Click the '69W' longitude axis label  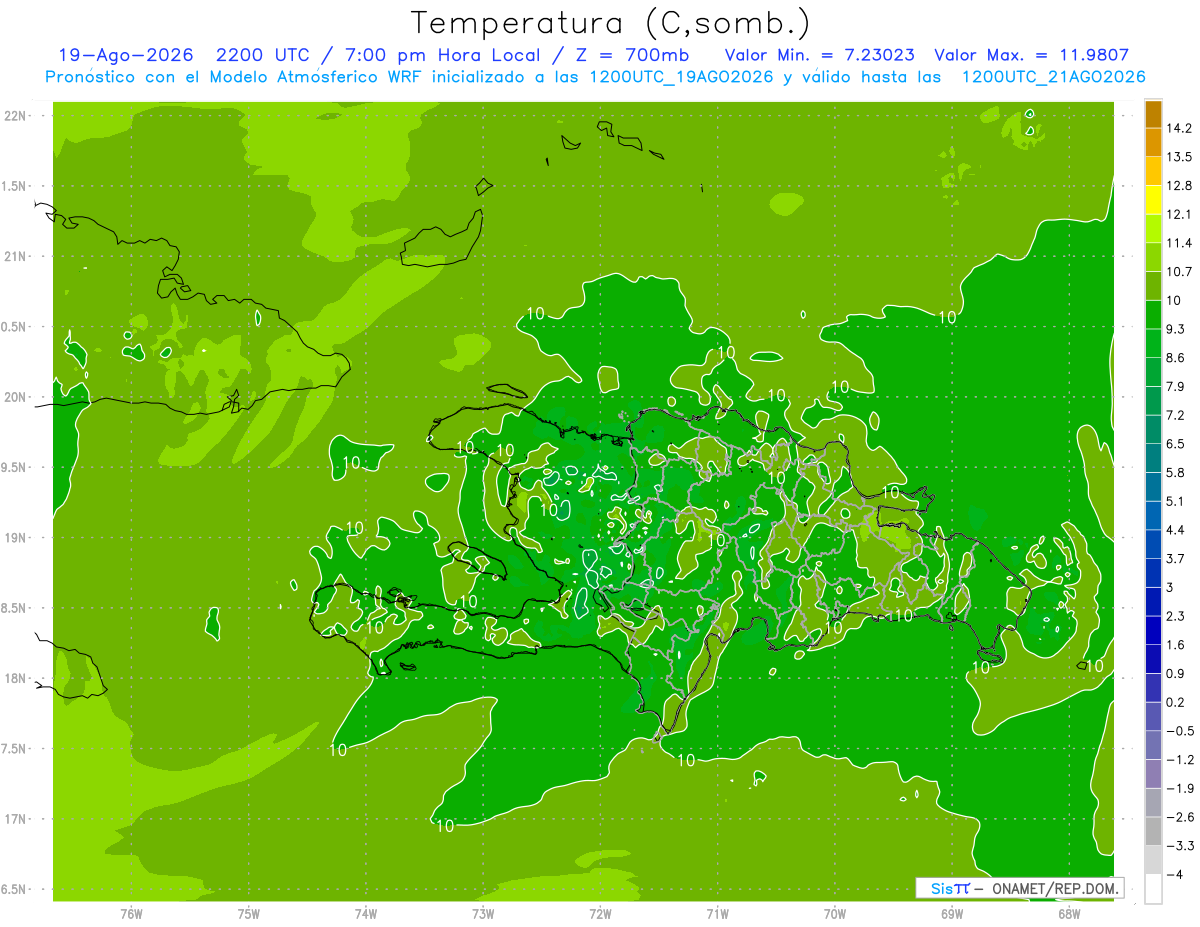point(952,914)
